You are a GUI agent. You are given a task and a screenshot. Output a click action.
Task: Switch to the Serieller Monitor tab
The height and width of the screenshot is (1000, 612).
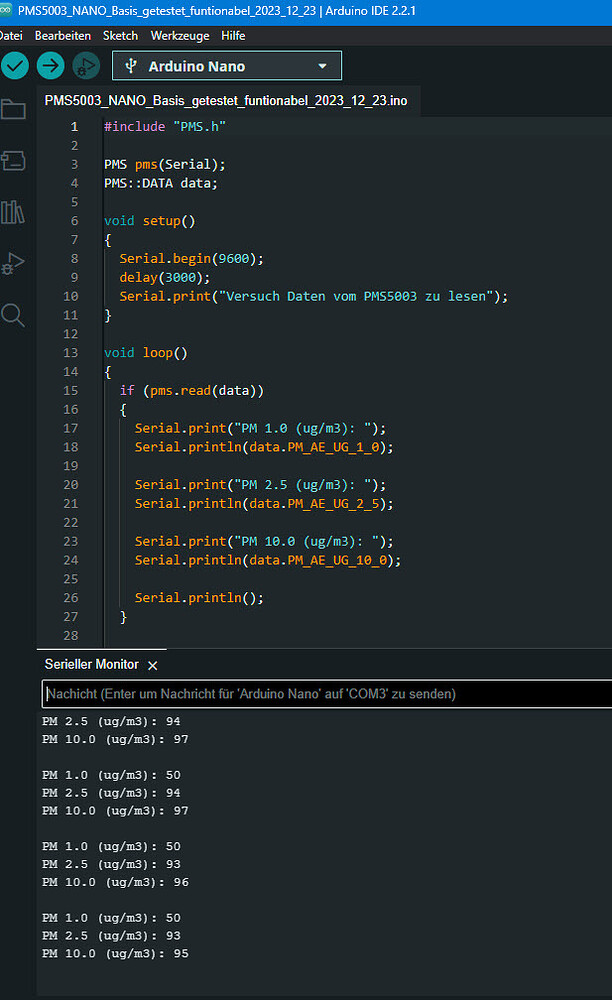pos(92,665)
